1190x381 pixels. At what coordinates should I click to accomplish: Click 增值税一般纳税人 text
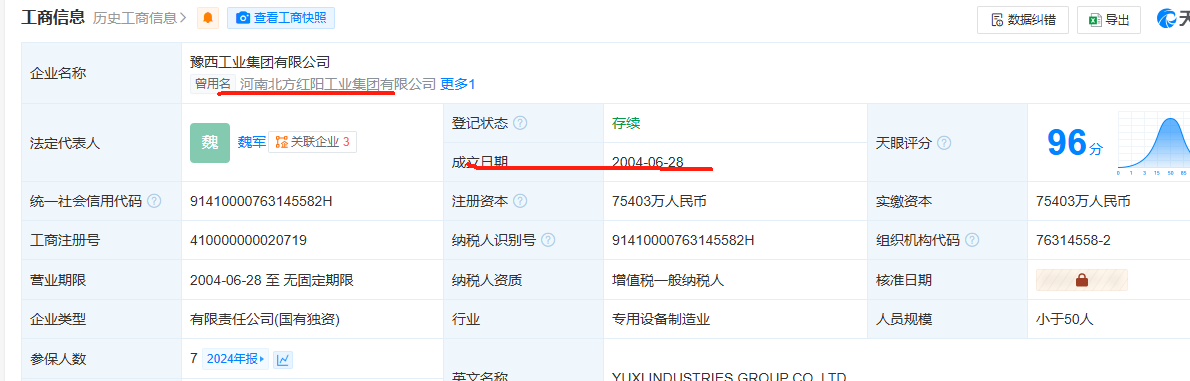tap(668, 280)
